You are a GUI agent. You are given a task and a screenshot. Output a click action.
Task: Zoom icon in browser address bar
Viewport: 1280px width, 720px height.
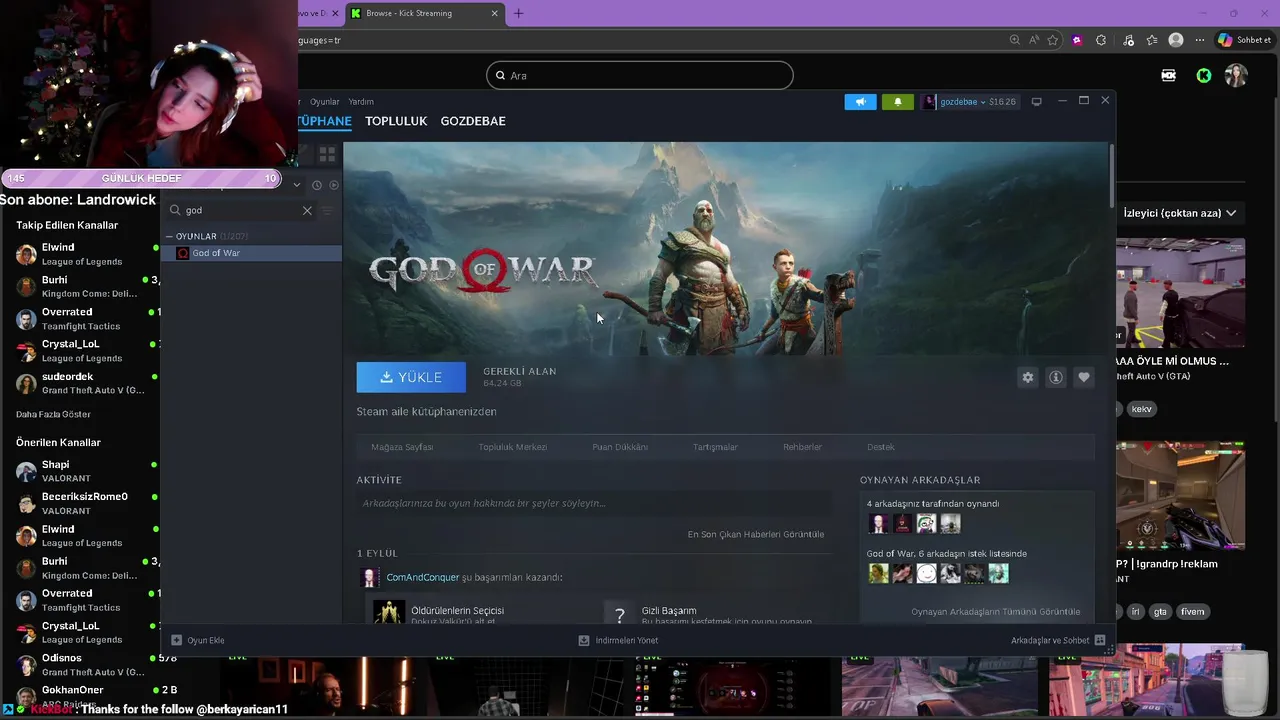coord(1015,40)
